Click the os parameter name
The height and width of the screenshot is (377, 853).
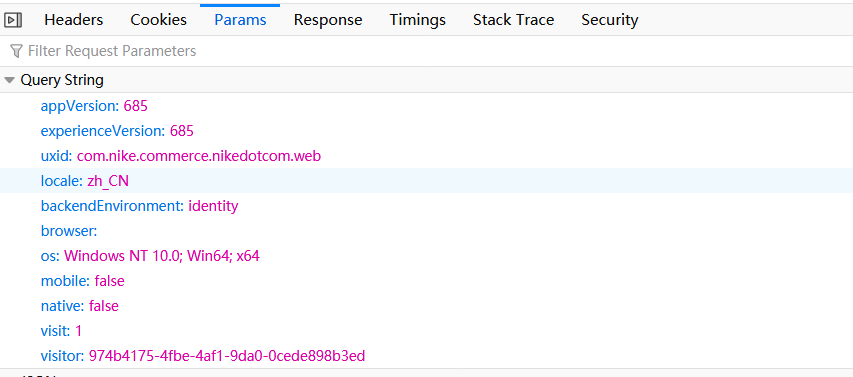pos(51,256)
